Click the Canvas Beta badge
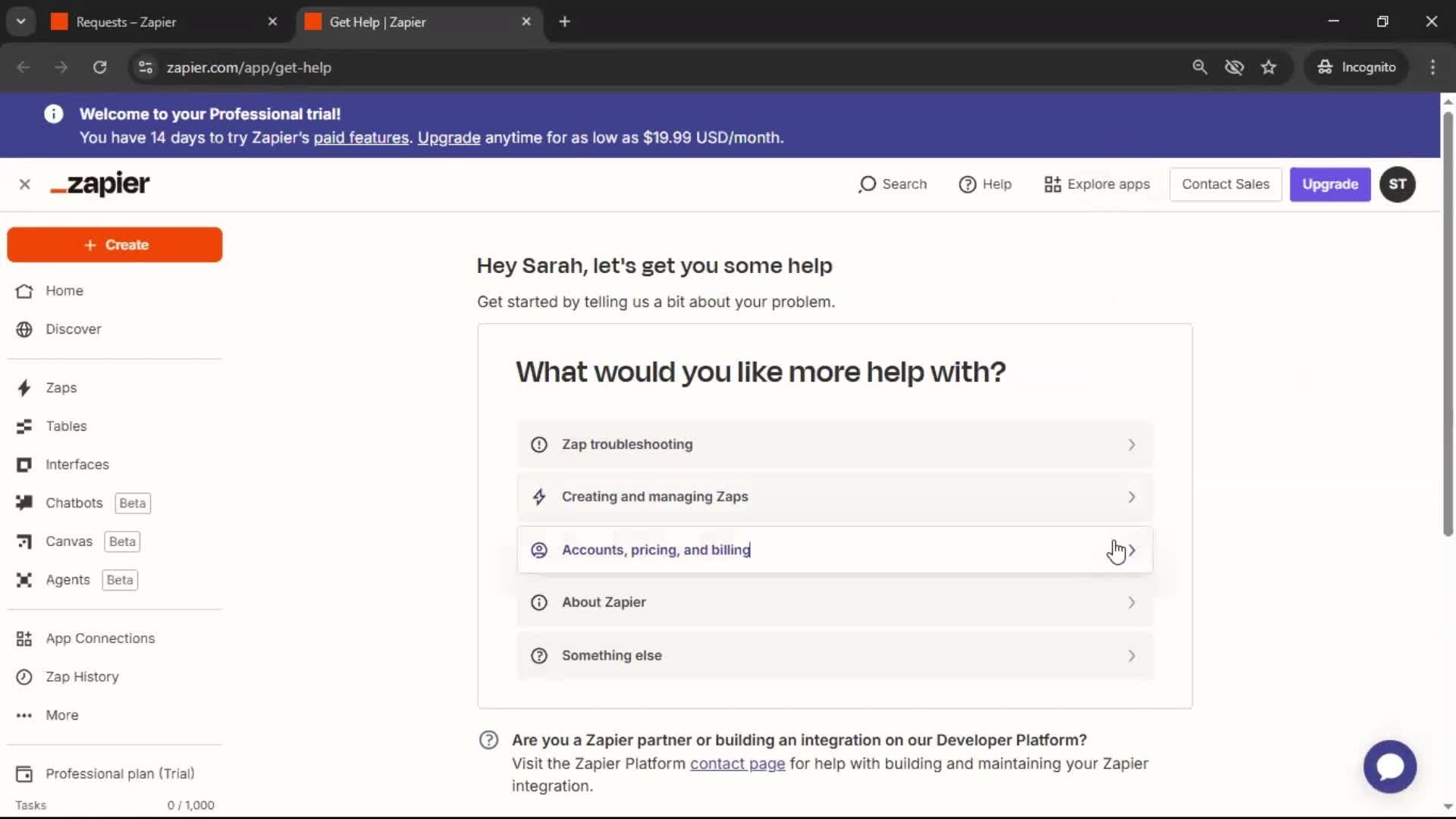 pyautogui.click(x=122, y=542)
